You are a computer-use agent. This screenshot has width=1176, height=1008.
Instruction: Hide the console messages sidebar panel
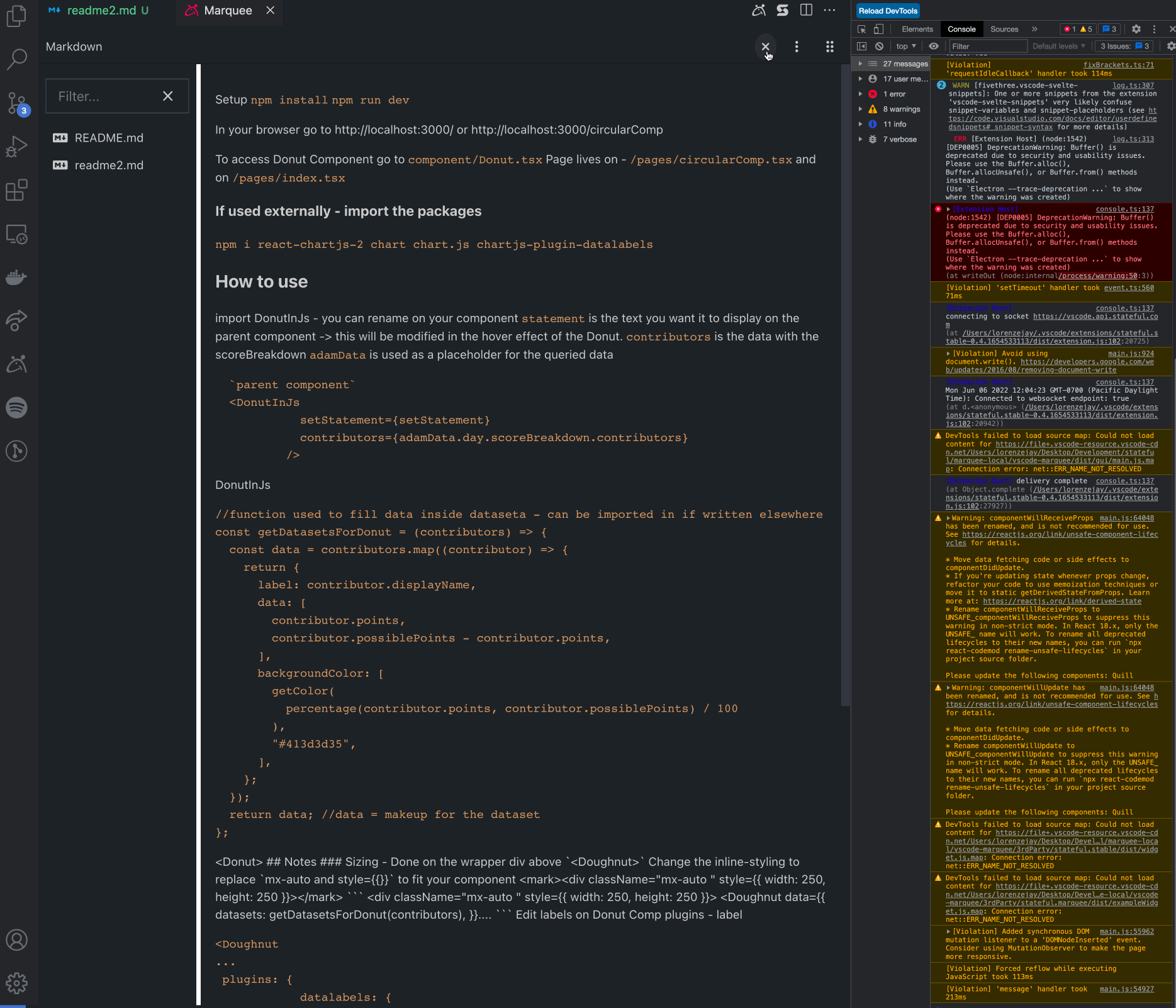click(861, 46)
